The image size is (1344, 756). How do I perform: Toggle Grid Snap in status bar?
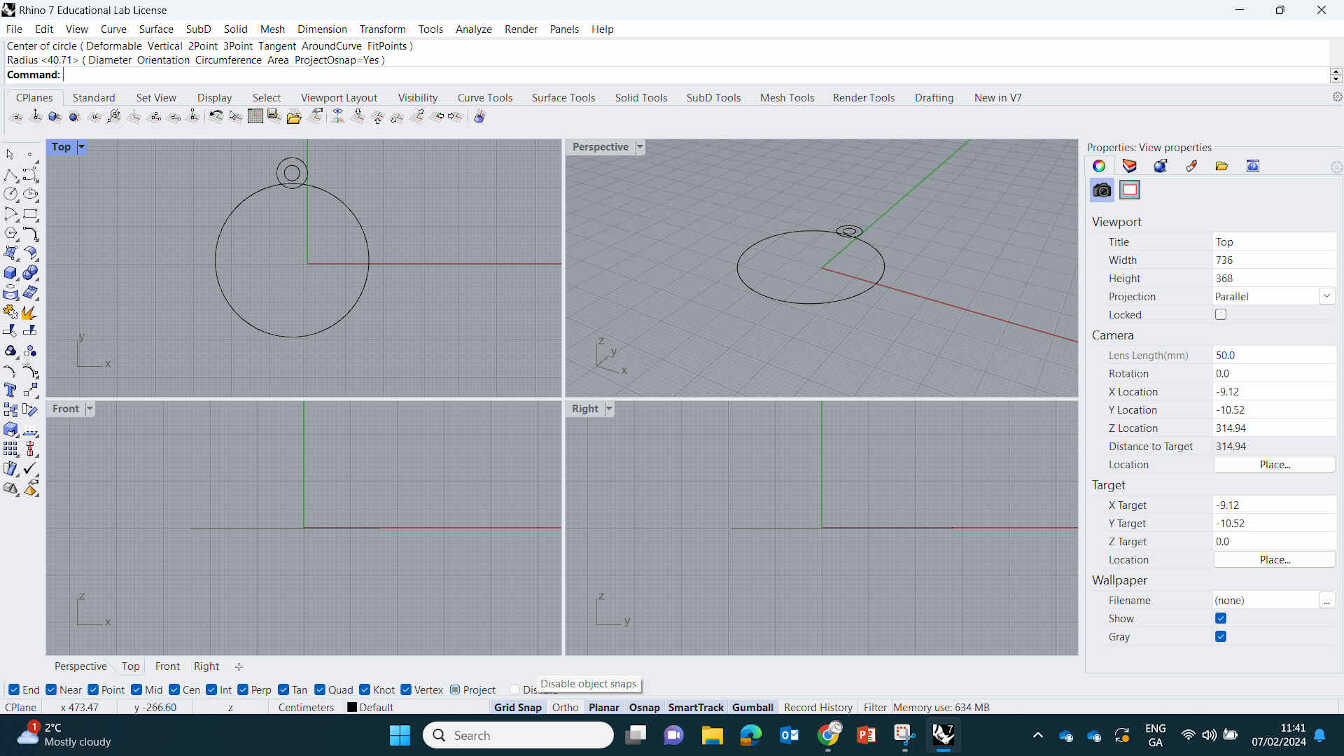point(517,707)
